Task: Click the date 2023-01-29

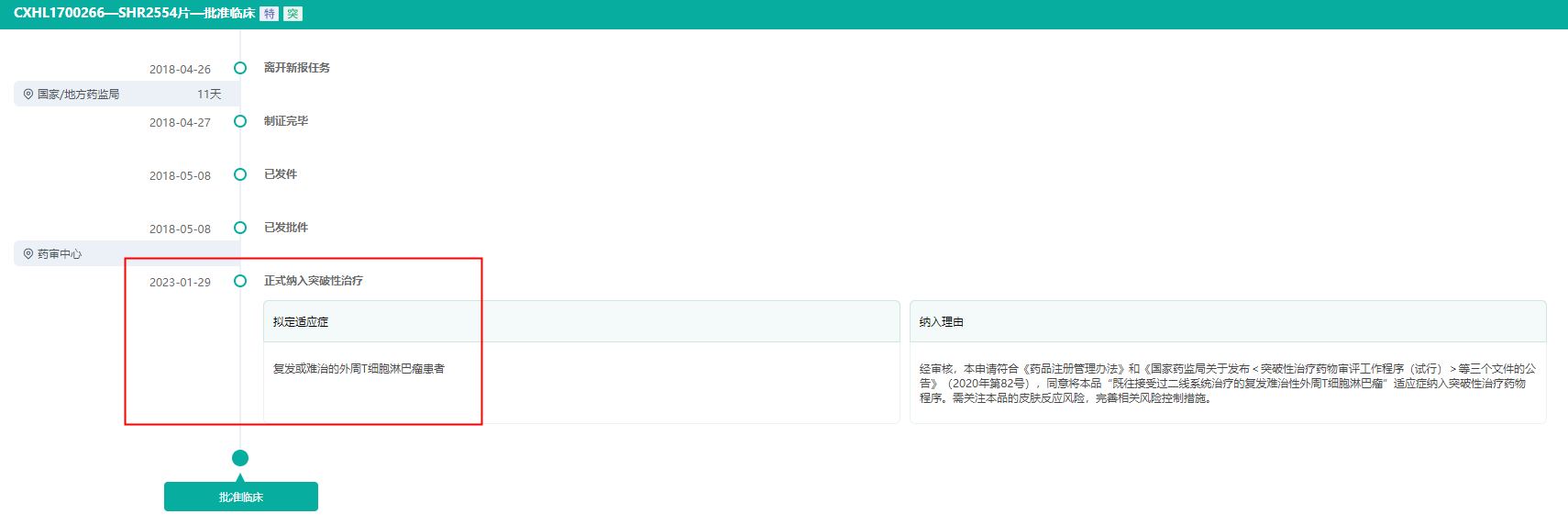Action: 180,282
